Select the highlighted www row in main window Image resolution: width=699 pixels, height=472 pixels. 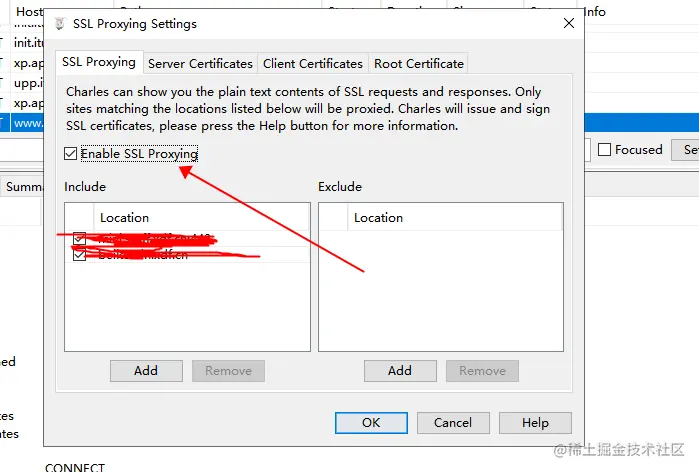[27, 123]
